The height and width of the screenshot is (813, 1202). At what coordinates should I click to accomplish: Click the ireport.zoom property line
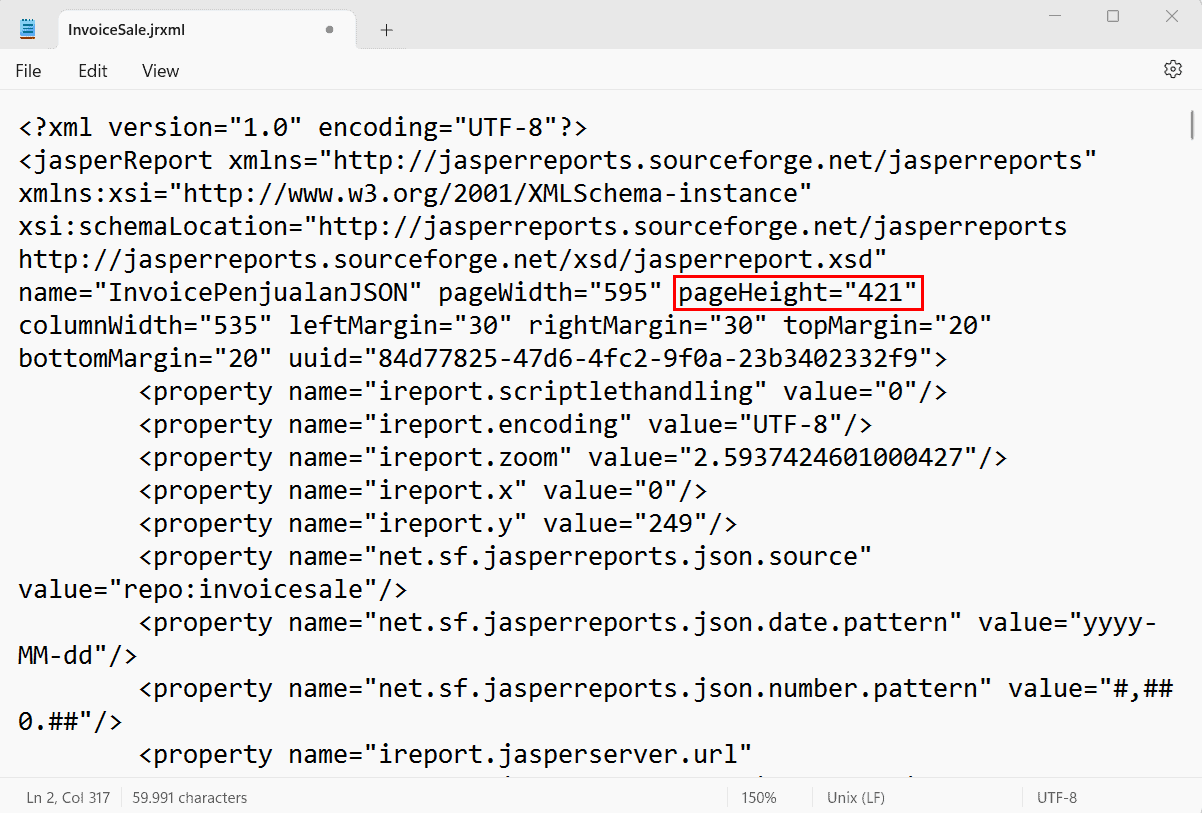pyautogui.click(x=573, y=458)
